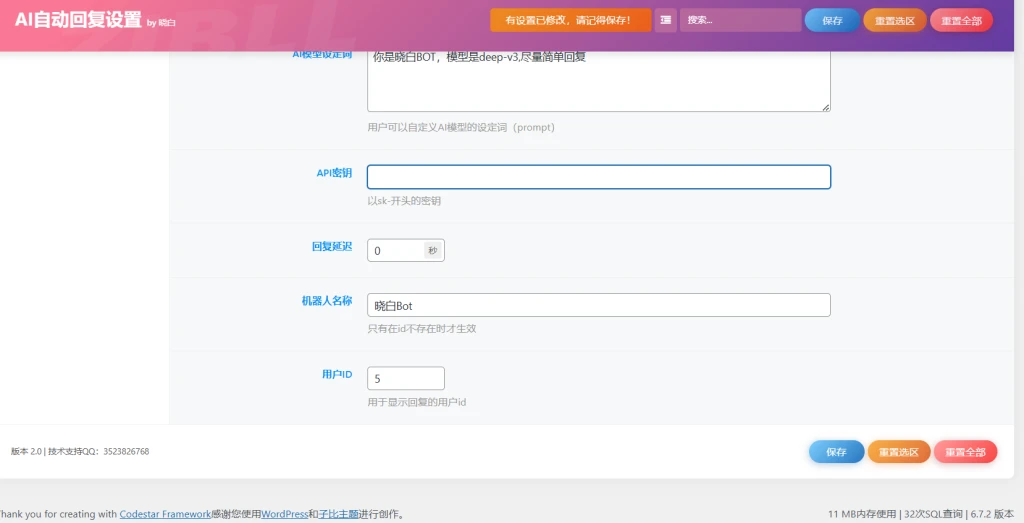Viewport: 1024px width, 523px height.
Task: Click the 回复延迟 seconds number field
Action: [x=395, y=251]
